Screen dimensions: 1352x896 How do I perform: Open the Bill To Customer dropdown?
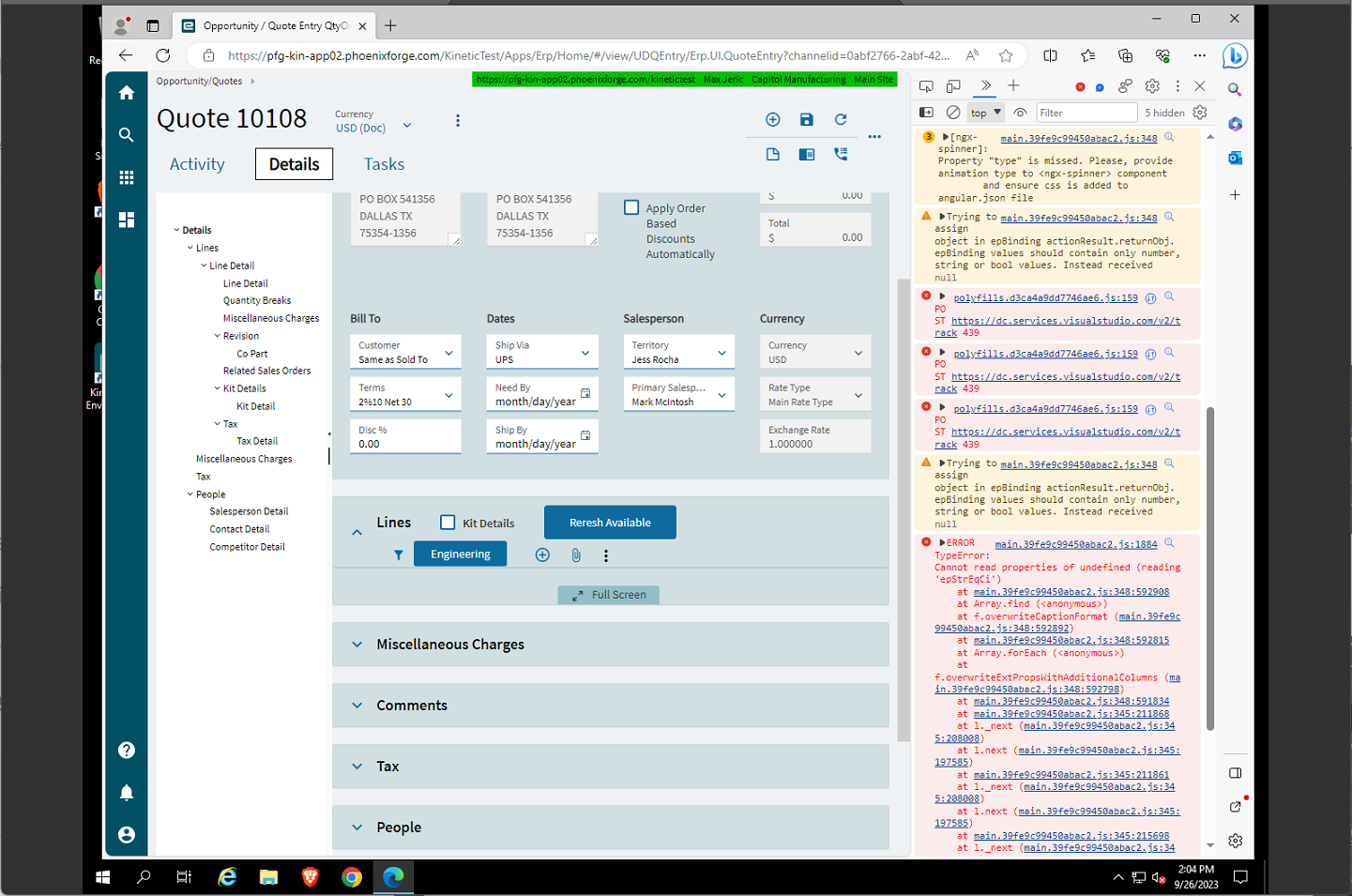406,353
